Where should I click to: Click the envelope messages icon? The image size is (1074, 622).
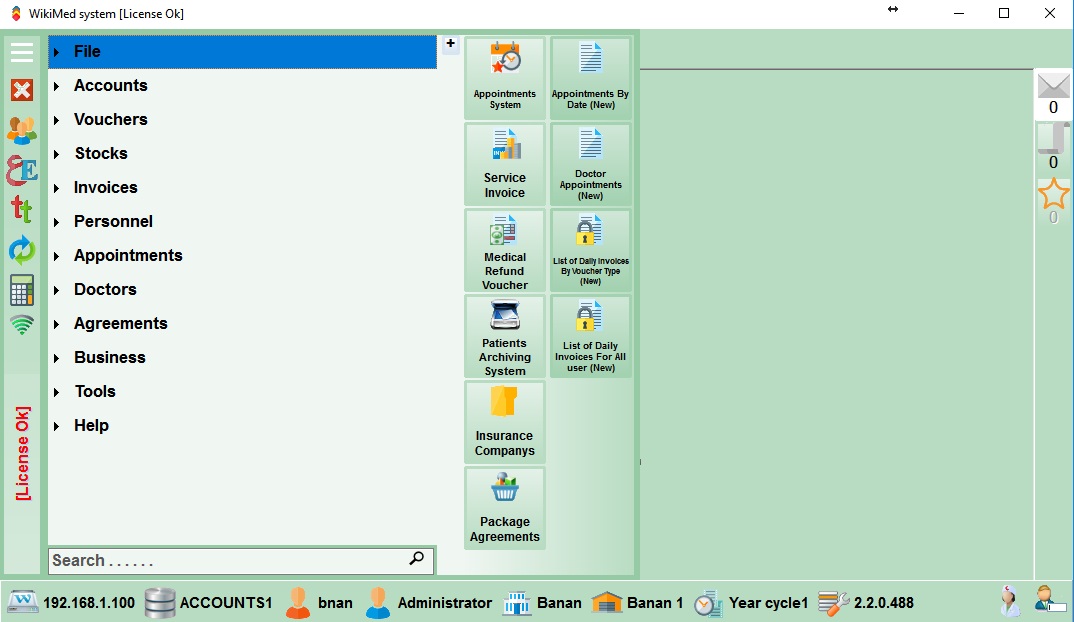tap(1053, 87)
